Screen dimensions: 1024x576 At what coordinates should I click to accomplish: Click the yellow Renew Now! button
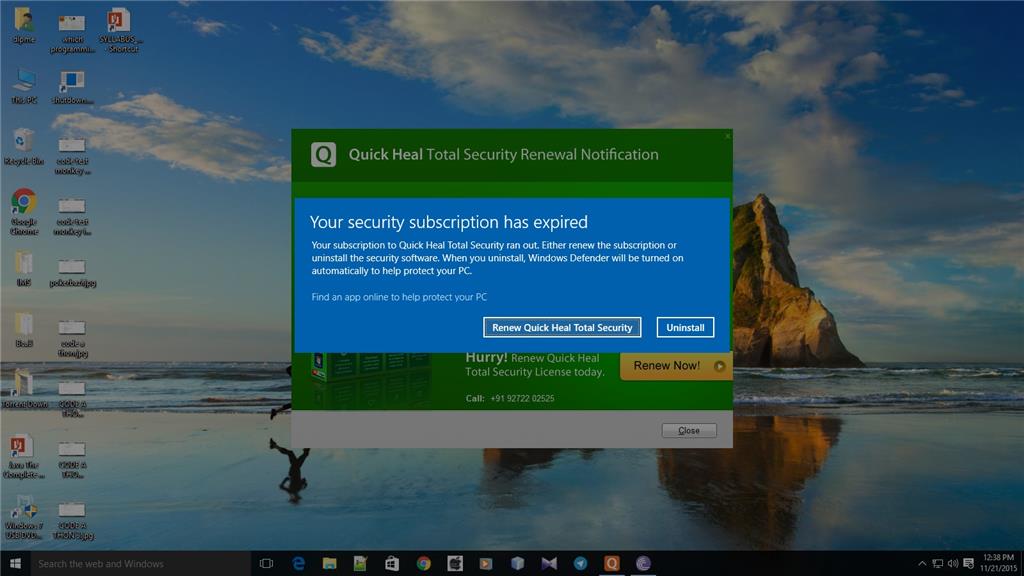[x=676, y=366]
